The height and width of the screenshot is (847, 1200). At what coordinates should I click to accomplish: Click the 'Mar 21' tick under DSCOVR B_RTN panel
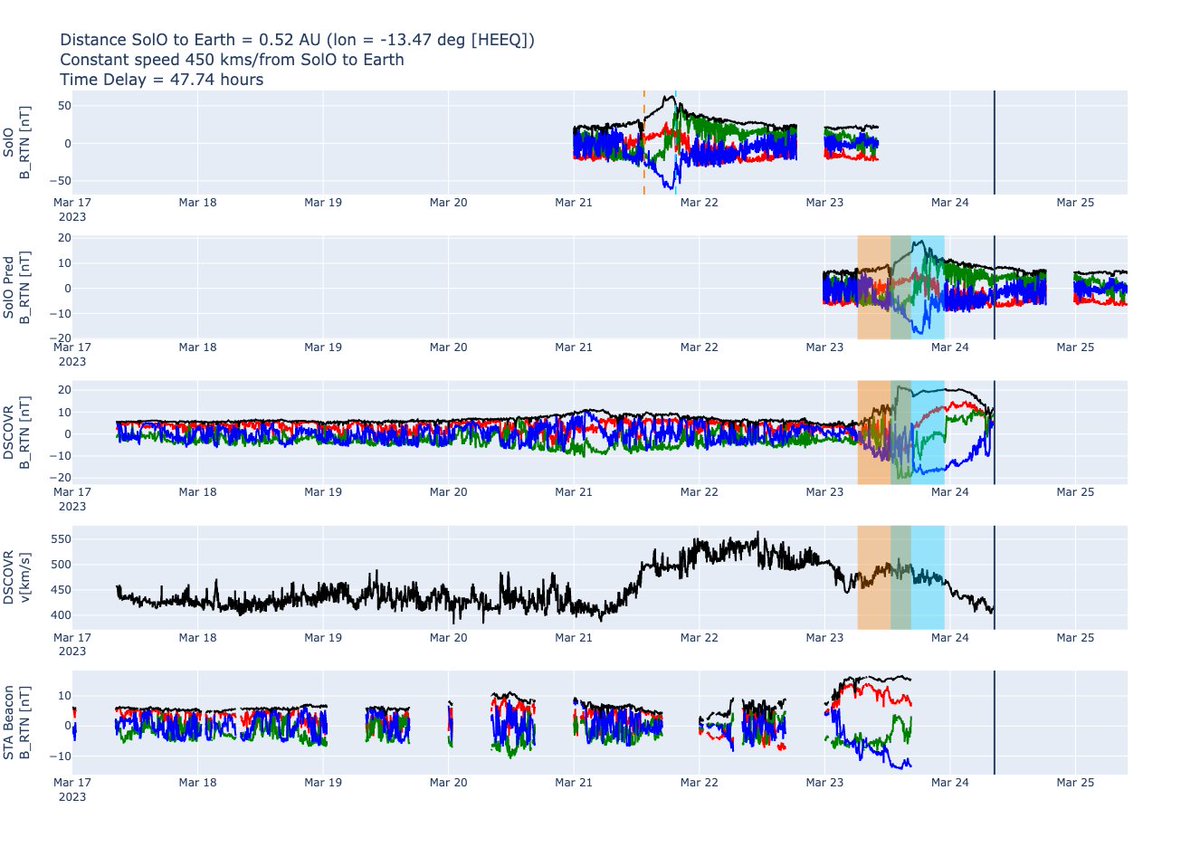[574, 493]
